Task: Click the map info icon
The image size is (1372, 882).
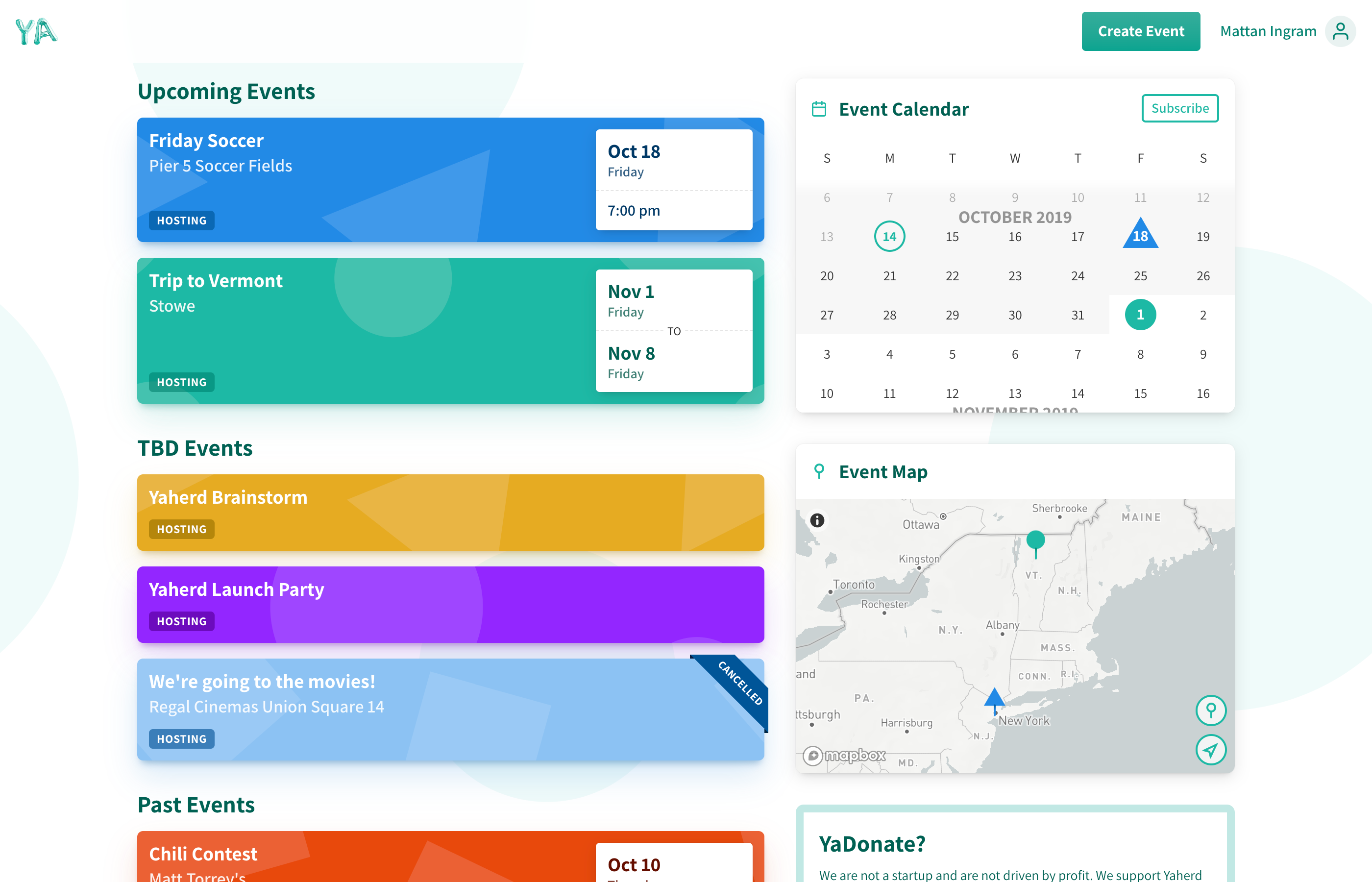Action: [x=817, y=520]
